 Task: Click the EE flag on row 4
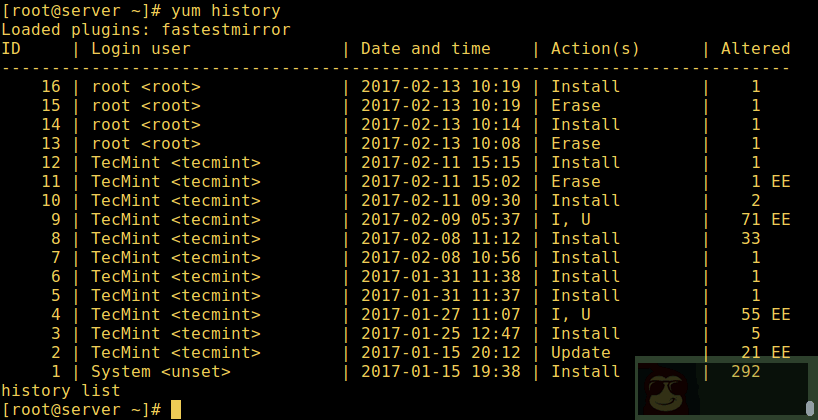pos(781,315)
